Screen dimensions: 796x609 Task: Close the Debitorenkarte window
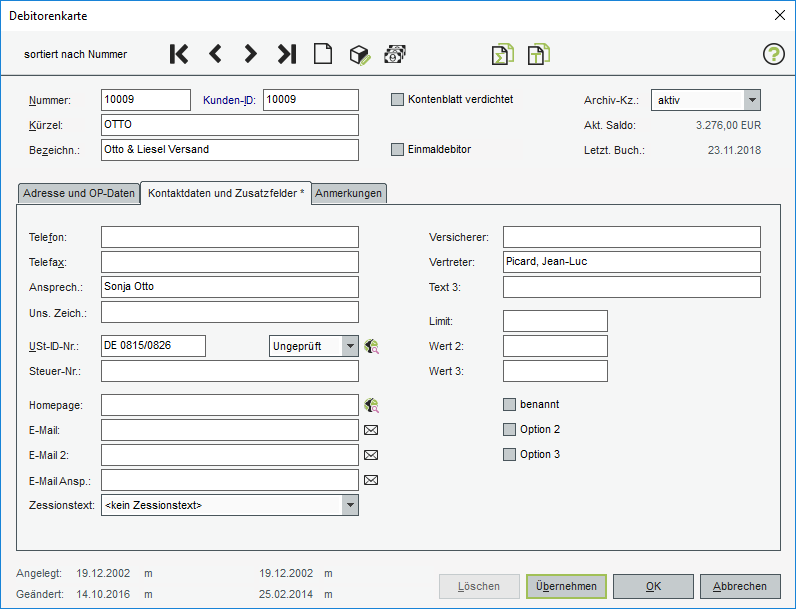coord(780,15)
